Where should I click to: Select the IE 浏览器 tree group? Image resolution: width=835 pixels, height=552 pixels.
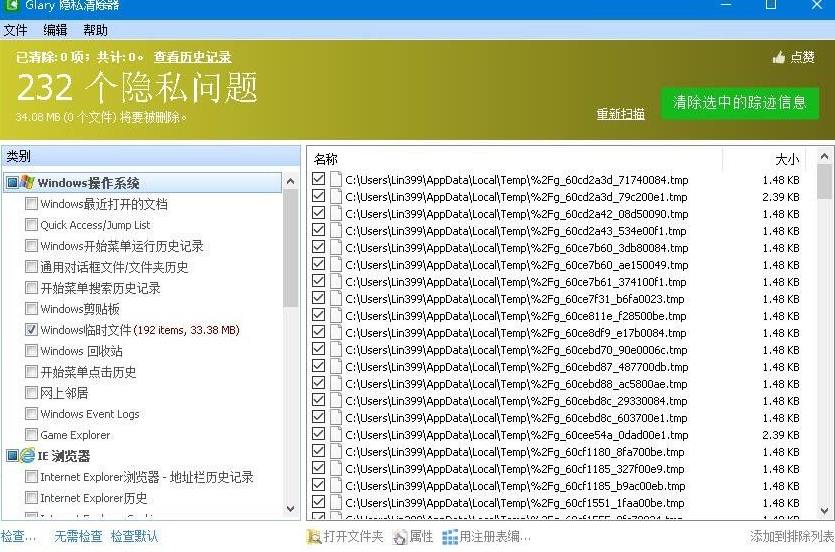click(63, 456)
